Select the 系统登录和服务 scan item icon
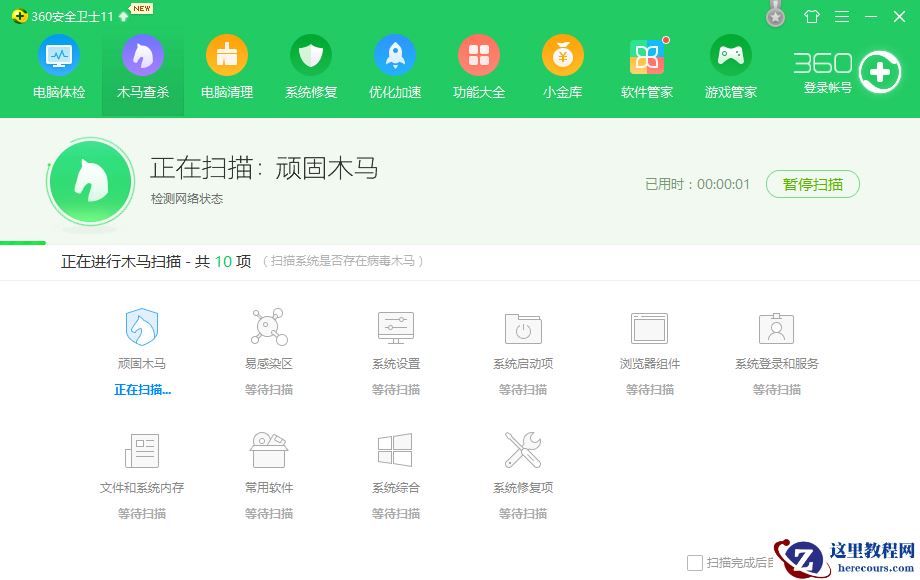The image size is (920, 580). pyautogui.click(x=776, y=328)
